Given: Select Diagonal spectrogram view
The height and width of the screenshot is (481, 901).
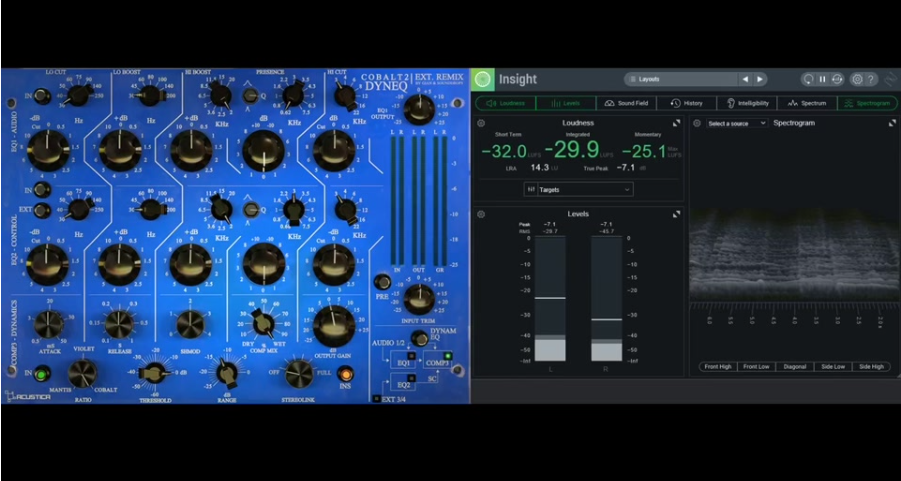Looking at the screenshot, I should (795, 367).
